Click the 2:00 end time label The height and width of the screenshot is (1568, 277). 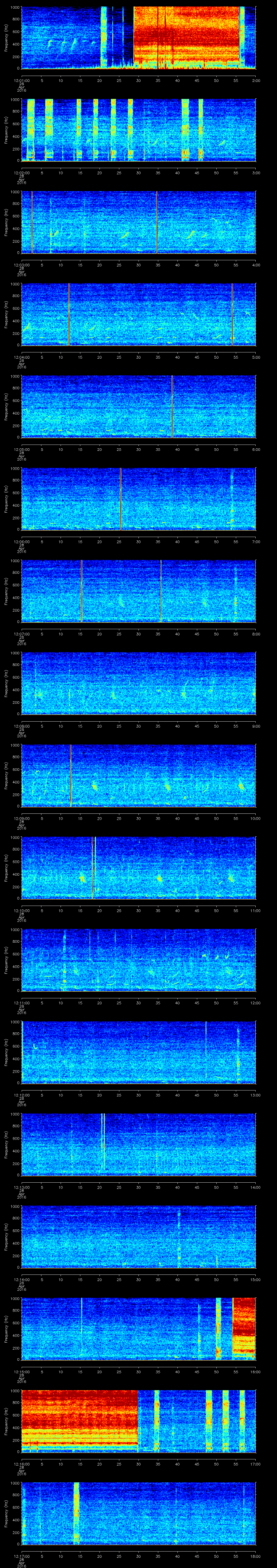click(x=256, y=80)
